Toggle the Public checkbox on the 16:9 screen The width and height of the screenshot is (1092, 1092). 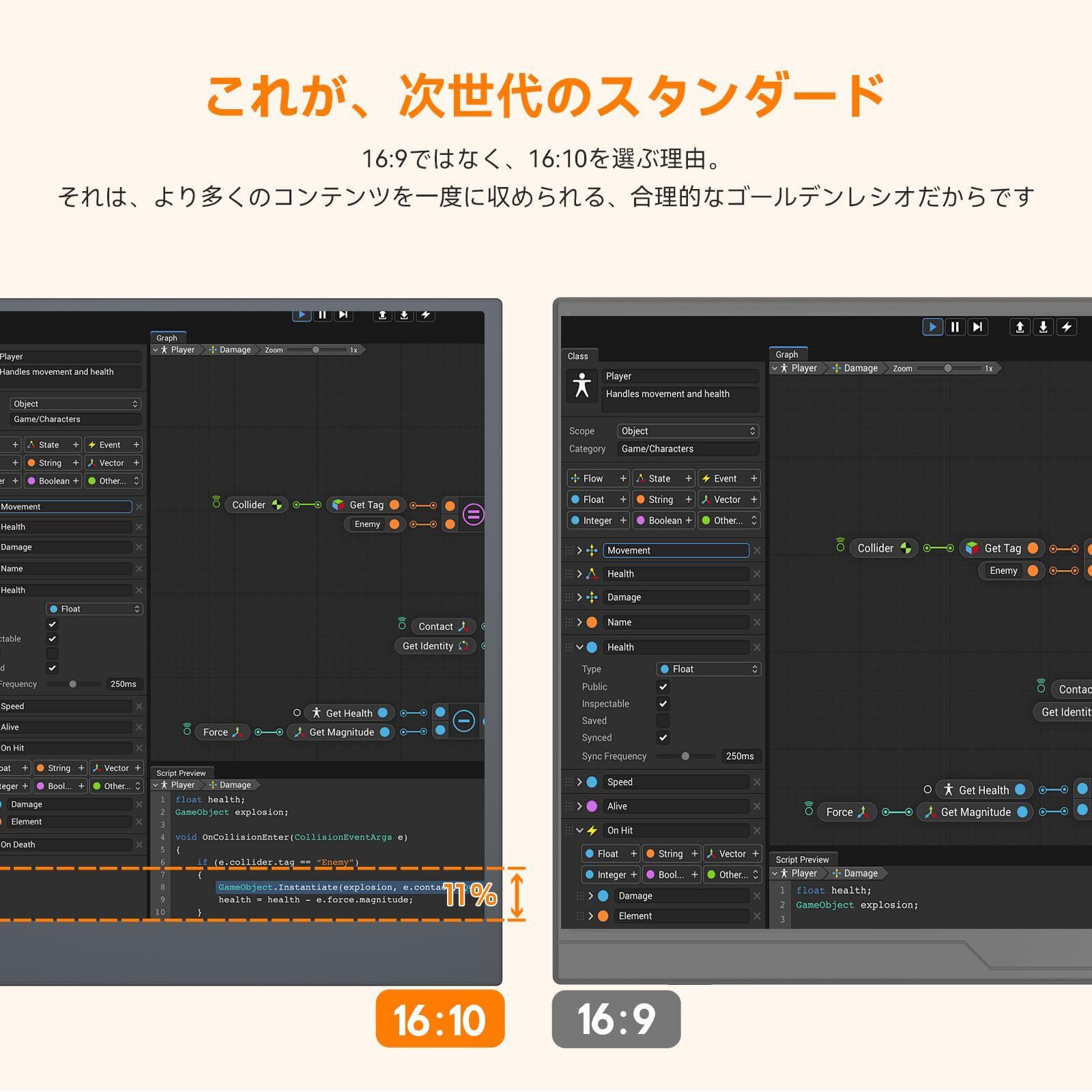pyautogui.click(x=663, y=687)
